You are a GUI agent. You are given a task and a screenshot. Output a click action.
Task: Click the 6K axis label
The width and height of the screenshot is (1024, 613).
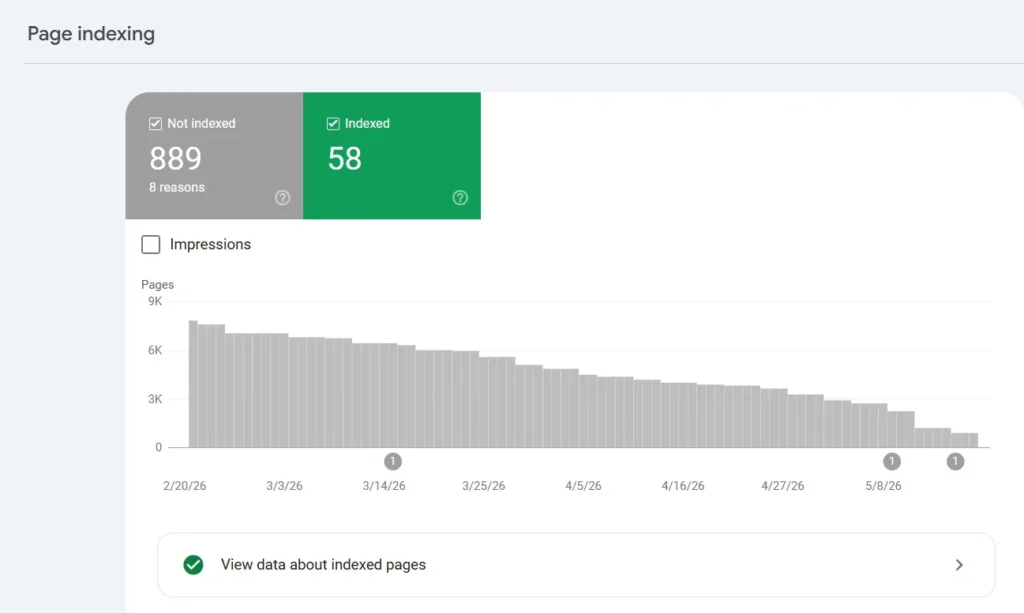pyautogui.click(x=155, y=351)
